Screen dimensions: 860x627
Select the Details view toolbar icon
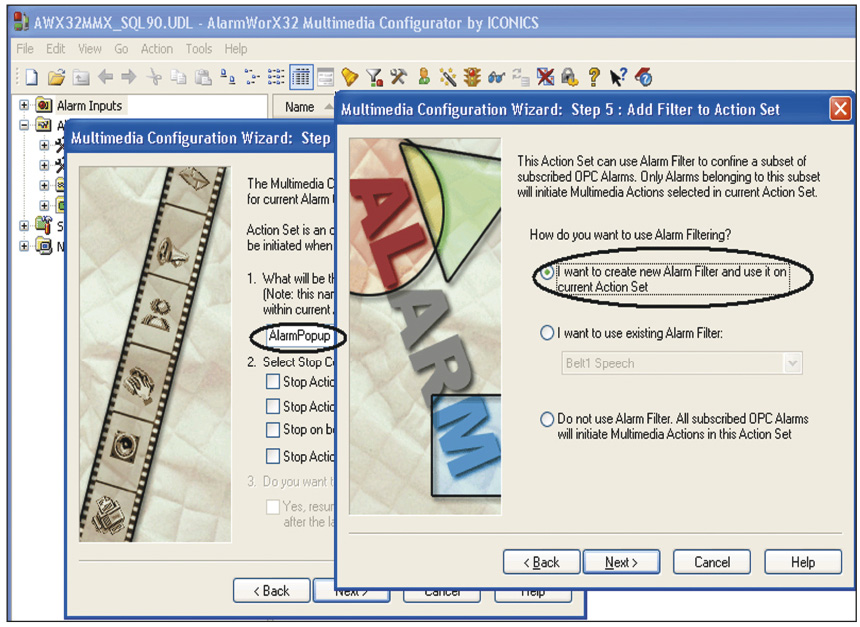click(301, 77)
